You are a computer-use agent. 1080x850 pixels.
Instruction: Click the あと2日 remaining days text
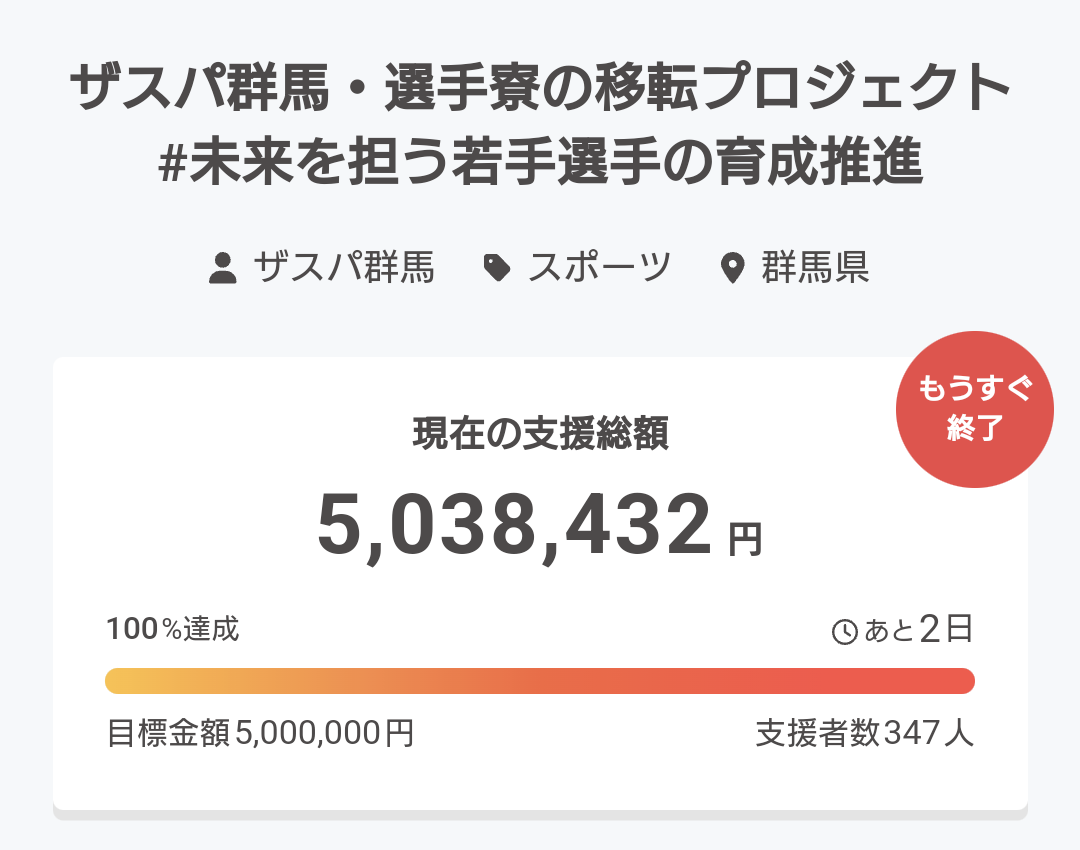[x=917, y=629]
